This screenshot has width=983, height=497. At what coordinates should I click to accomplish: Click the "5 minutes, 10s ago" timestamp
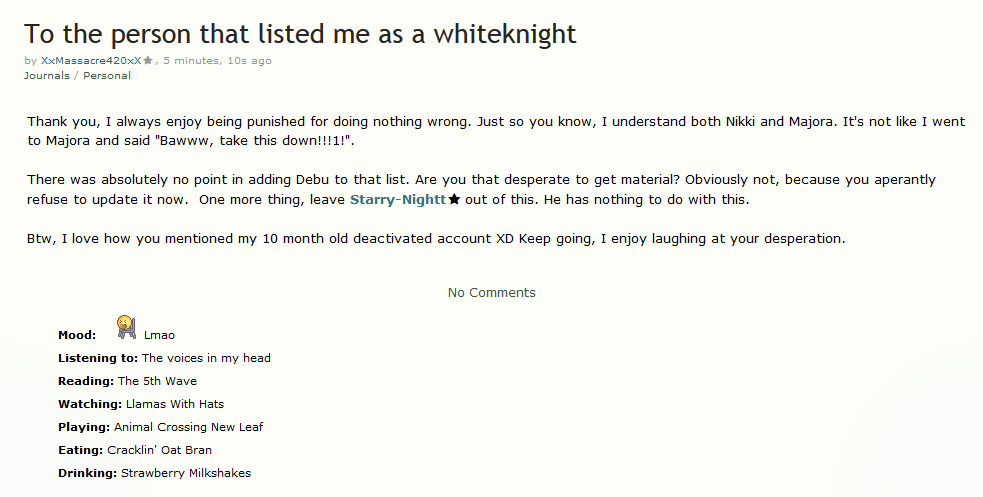coord(218,61)
